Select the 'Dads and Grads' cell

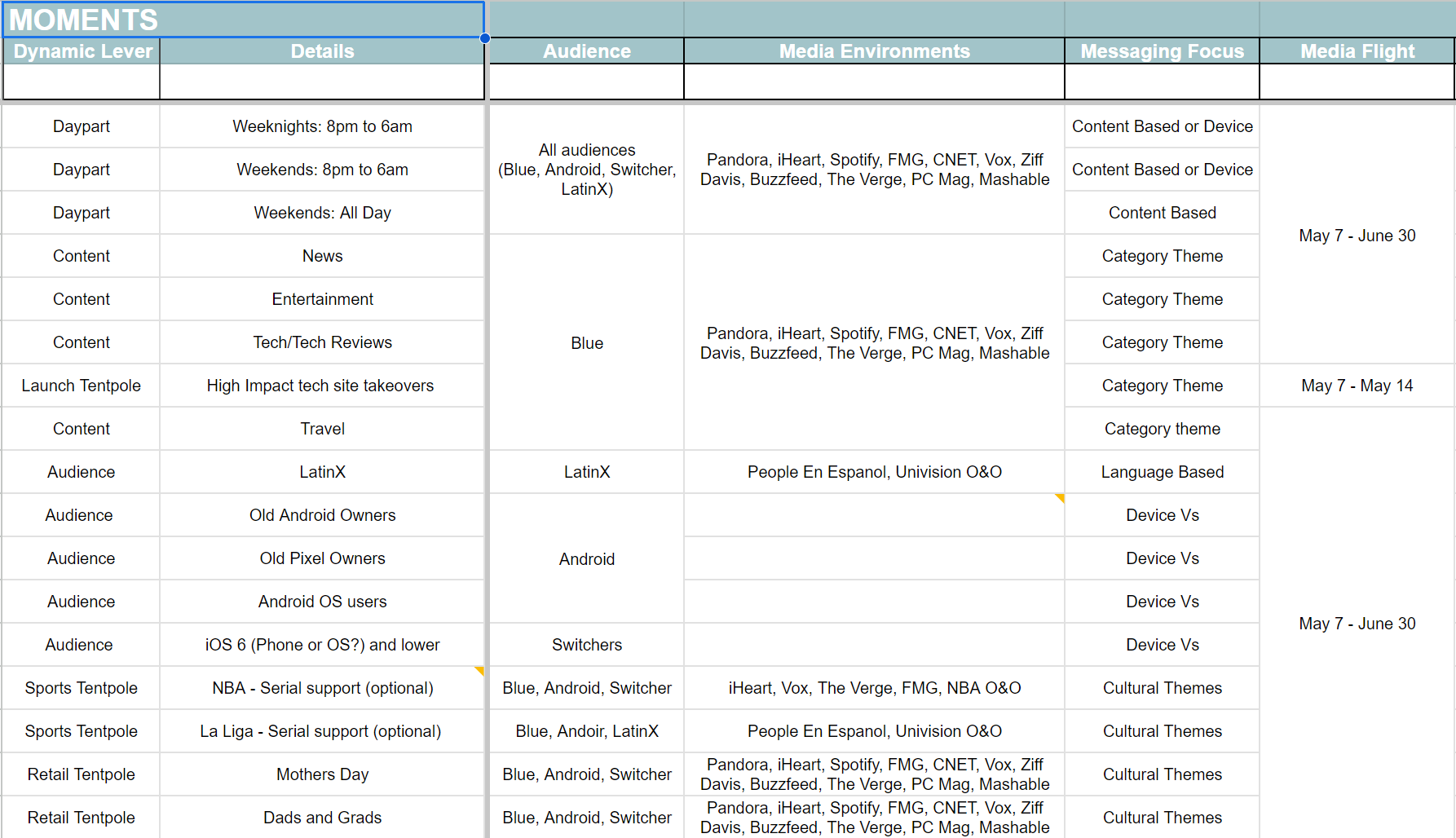pyautogui.click(x=322, y=818)
